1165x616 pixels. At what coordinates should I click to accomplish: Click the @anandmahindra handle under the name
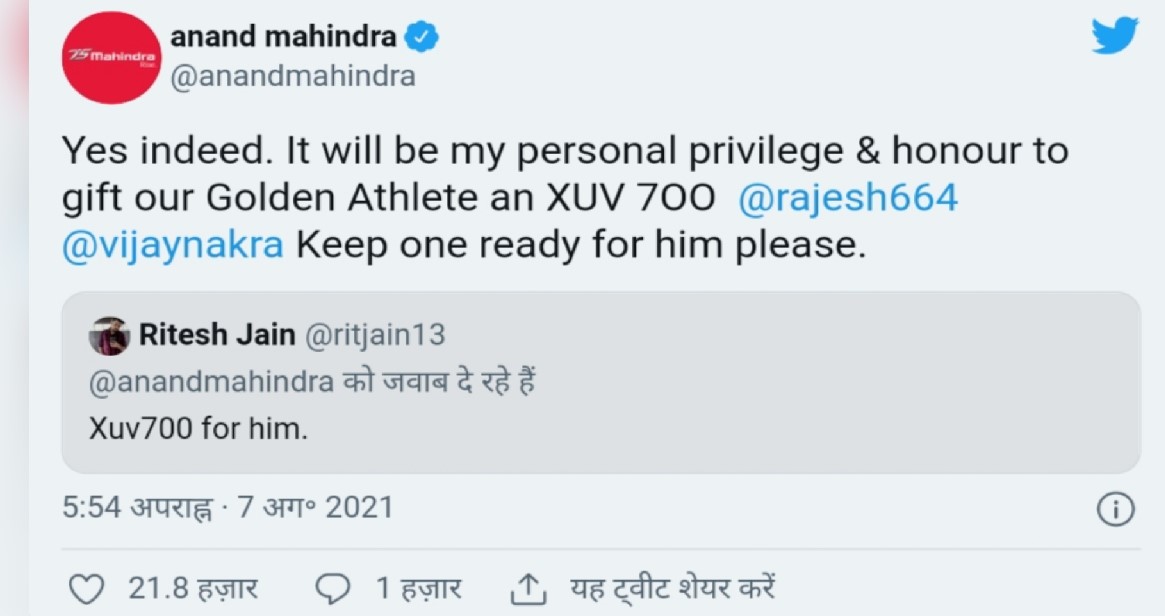point(293,77)
